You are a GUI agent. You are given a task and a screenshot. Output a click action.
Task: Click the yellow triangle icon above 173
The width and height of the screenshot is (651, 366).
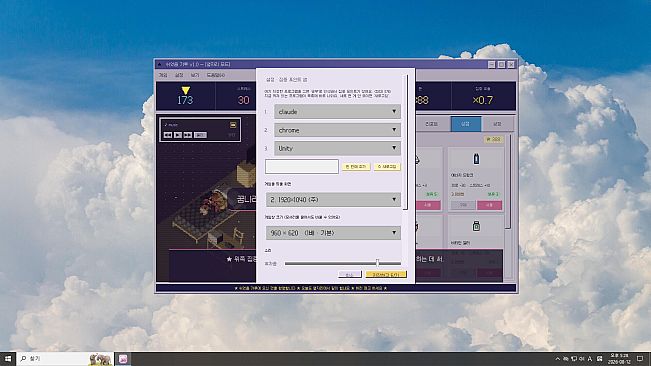(186, 90)
